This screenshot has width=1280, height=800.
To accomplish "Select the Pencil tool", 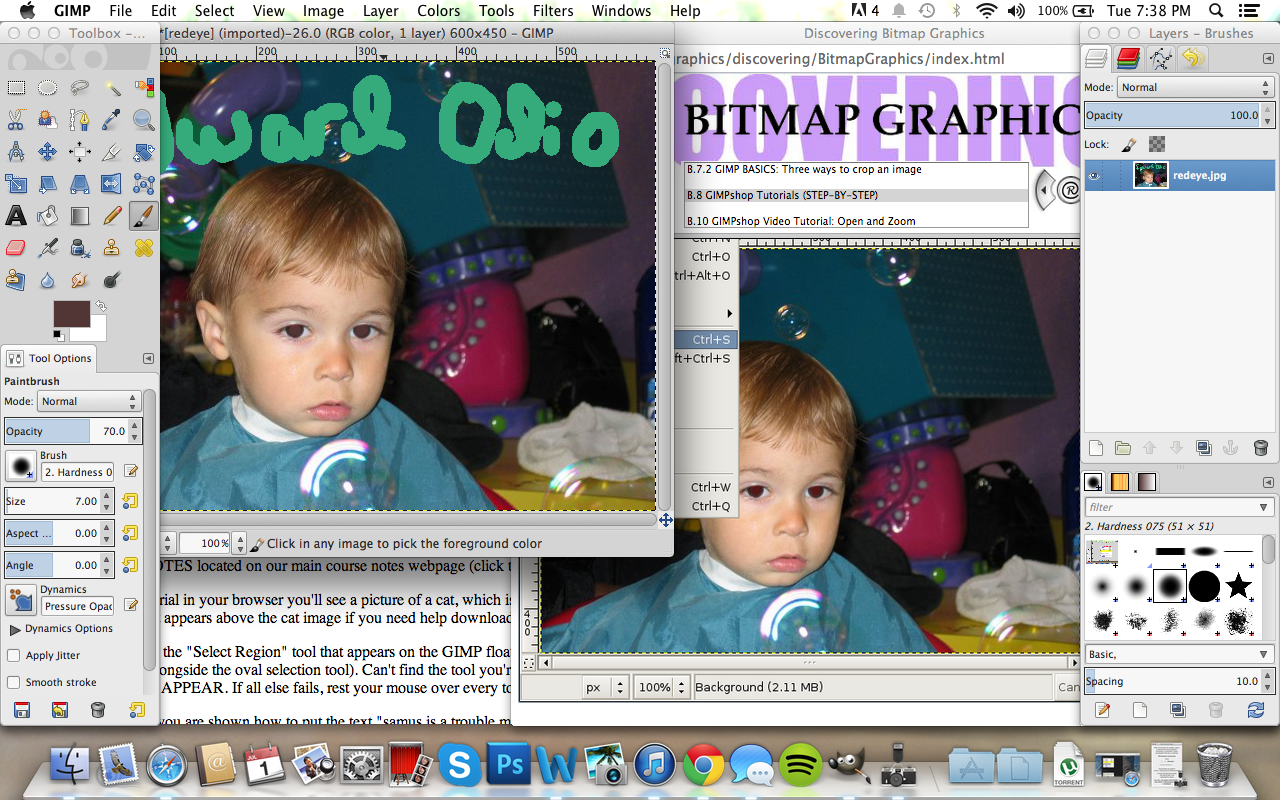I will (x=111, y=216).
